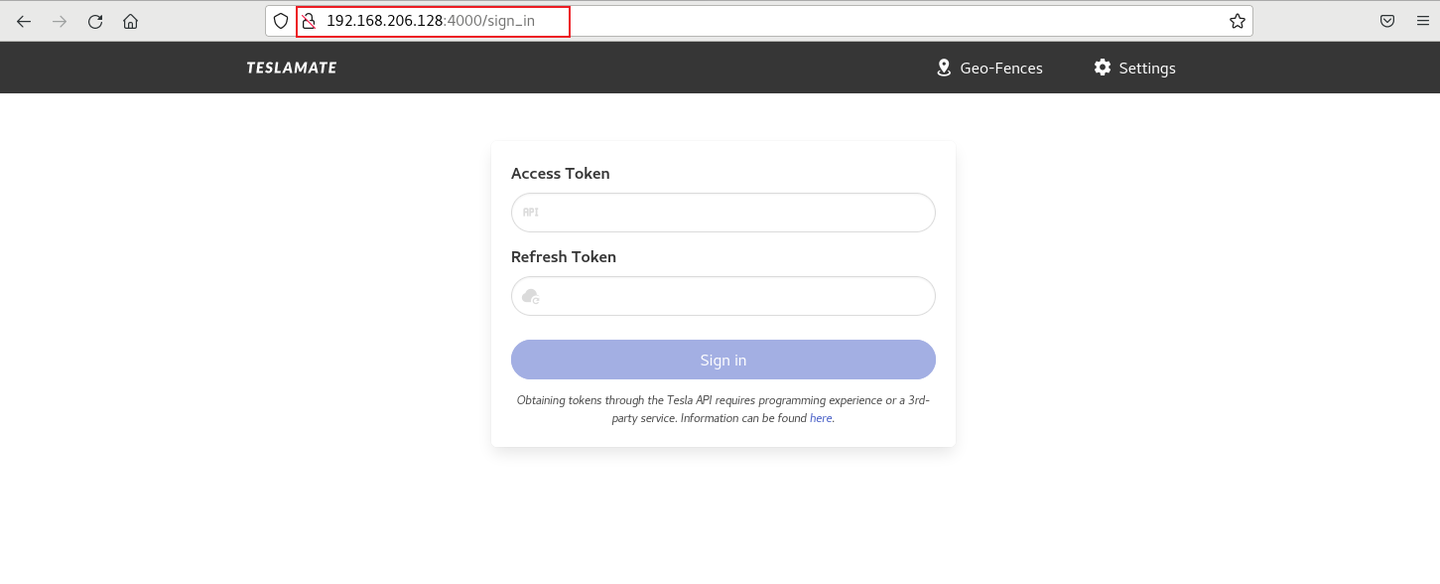Click the tracking protection shield icon

click(281, 21)
